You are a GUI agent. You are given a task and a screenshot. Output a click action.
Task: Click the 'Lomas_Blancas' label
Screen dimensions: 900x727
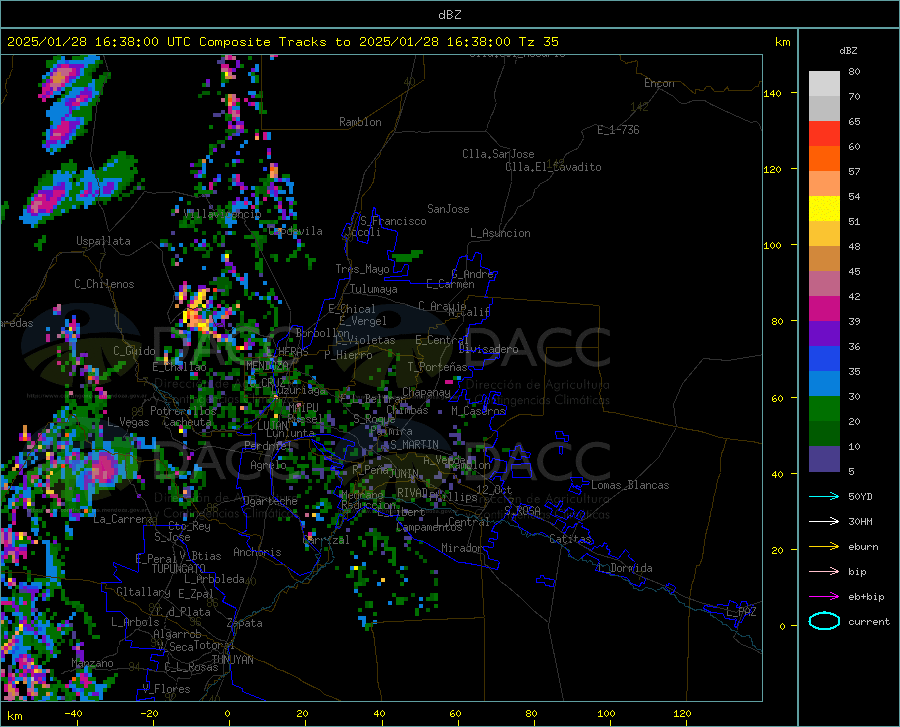(x=630, y=485)
